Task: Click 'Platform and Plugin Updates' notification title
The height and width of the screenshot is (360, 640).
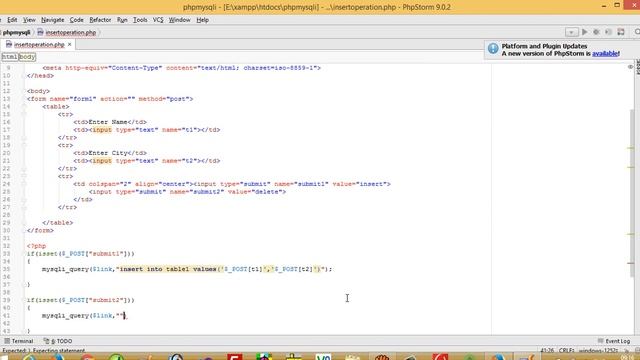Action: click(x=544, y=46)
